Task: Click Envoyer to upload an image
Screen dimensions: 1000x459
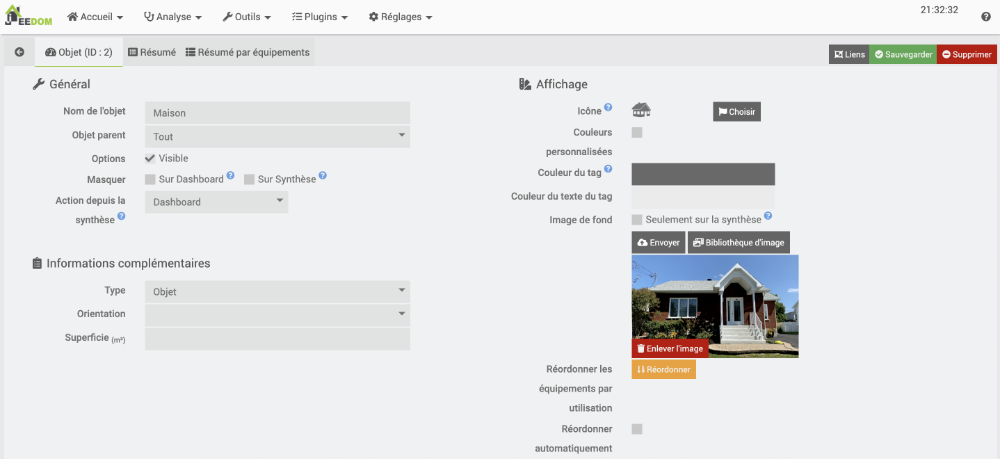Action: point(658,243)
